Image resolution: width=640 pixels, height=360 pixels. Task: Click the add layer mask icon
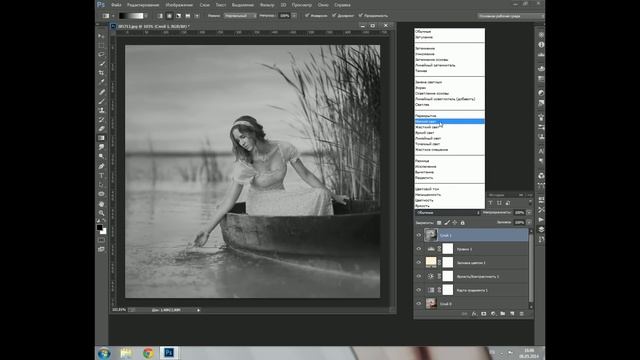coord(484,314)
